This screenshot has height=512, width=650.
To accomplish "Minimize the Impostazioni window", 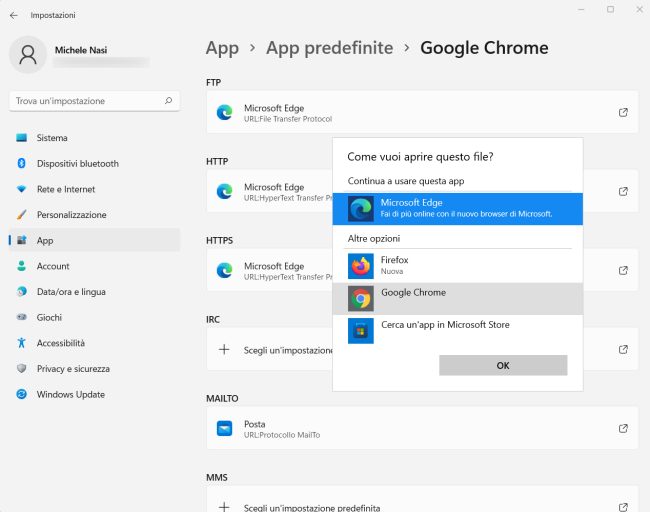I will [x=581, y=9].
